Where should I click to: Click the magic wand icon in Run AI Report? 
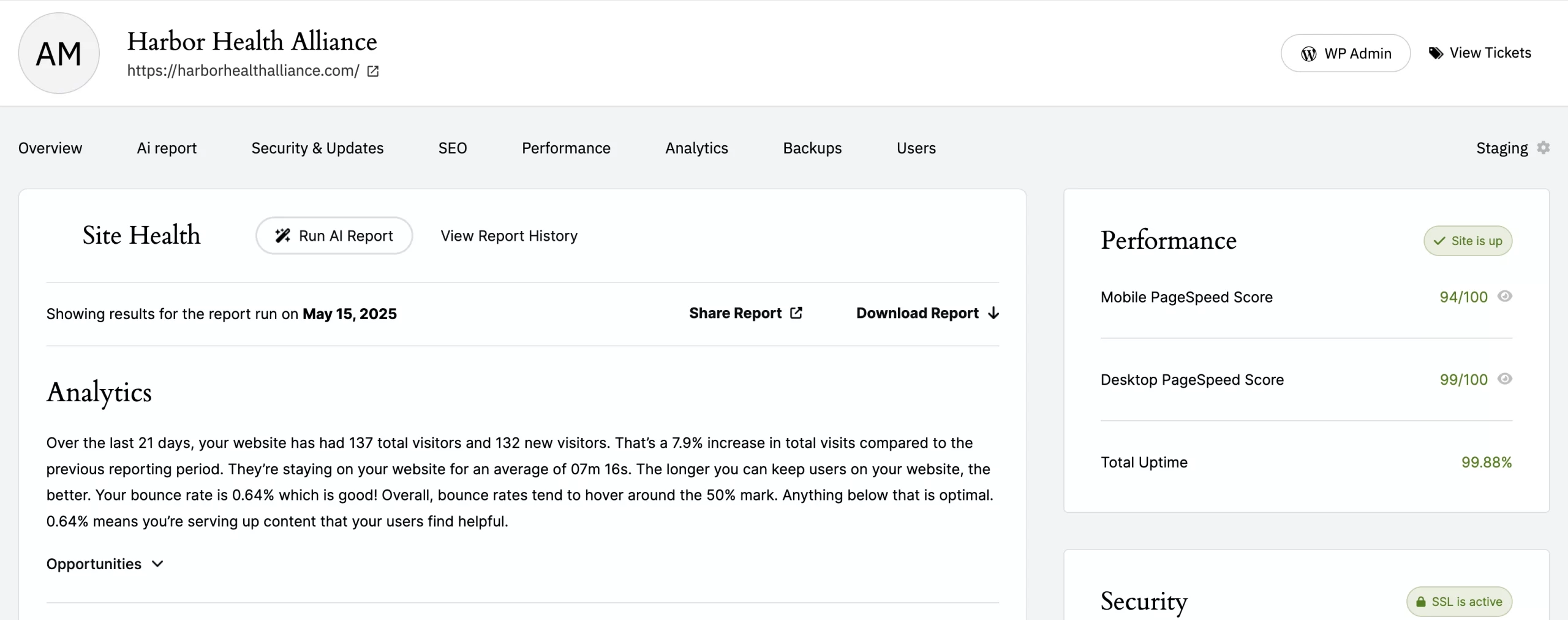(282, 236)
